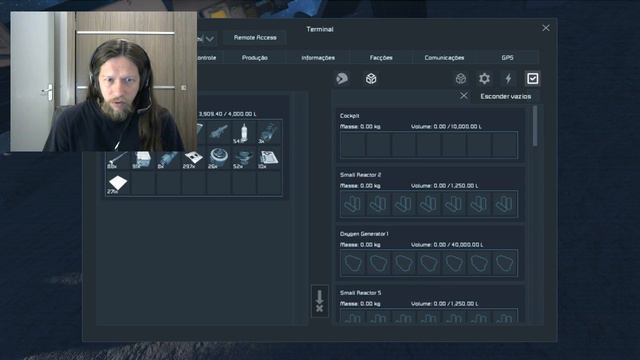Viewport: 640px width, 360px height.
Task: Filter system blocks with gear icon
Action: click(x=484, y=78)
